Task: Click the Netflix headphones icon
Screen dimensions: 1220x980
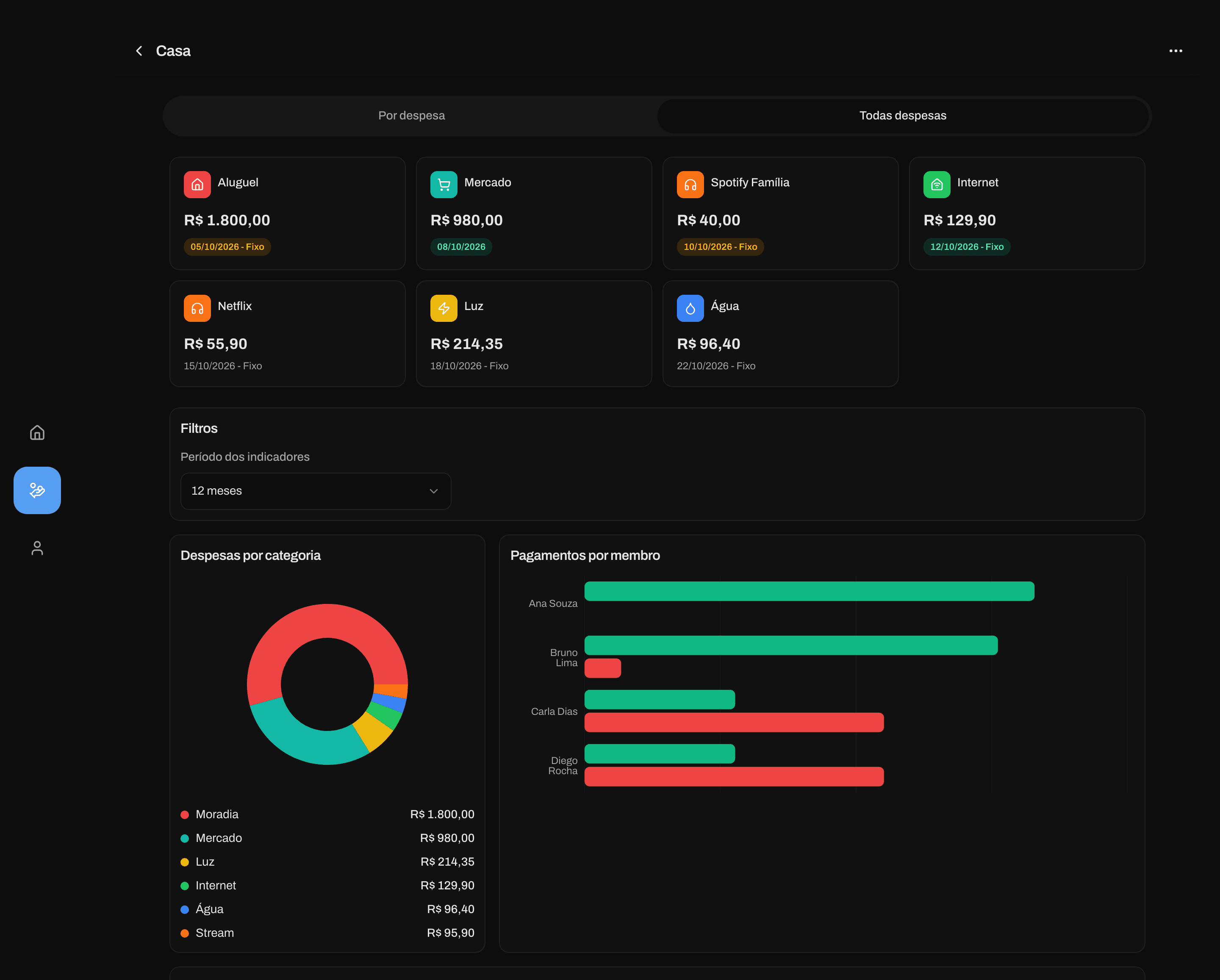Action: pos(197,308)
